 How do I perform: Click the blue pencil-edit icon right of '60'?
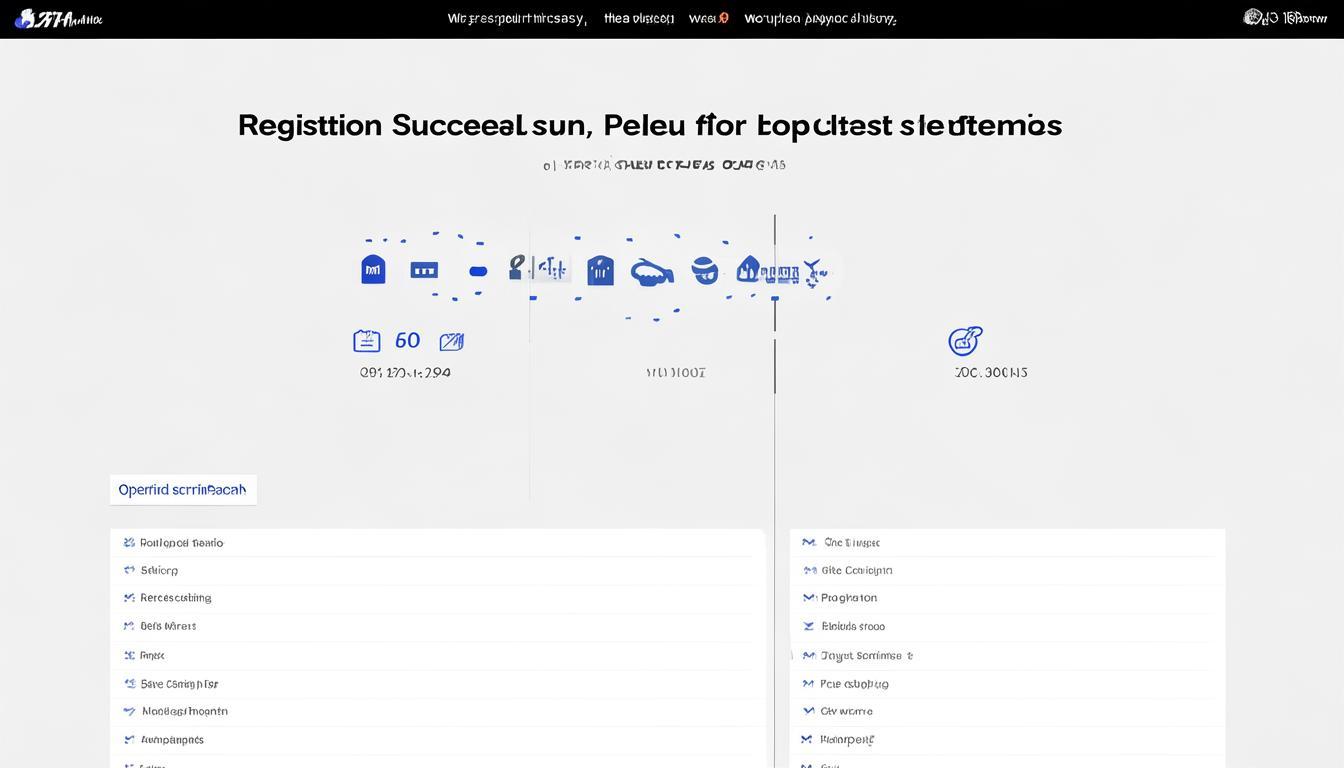(x=452, y=342)
